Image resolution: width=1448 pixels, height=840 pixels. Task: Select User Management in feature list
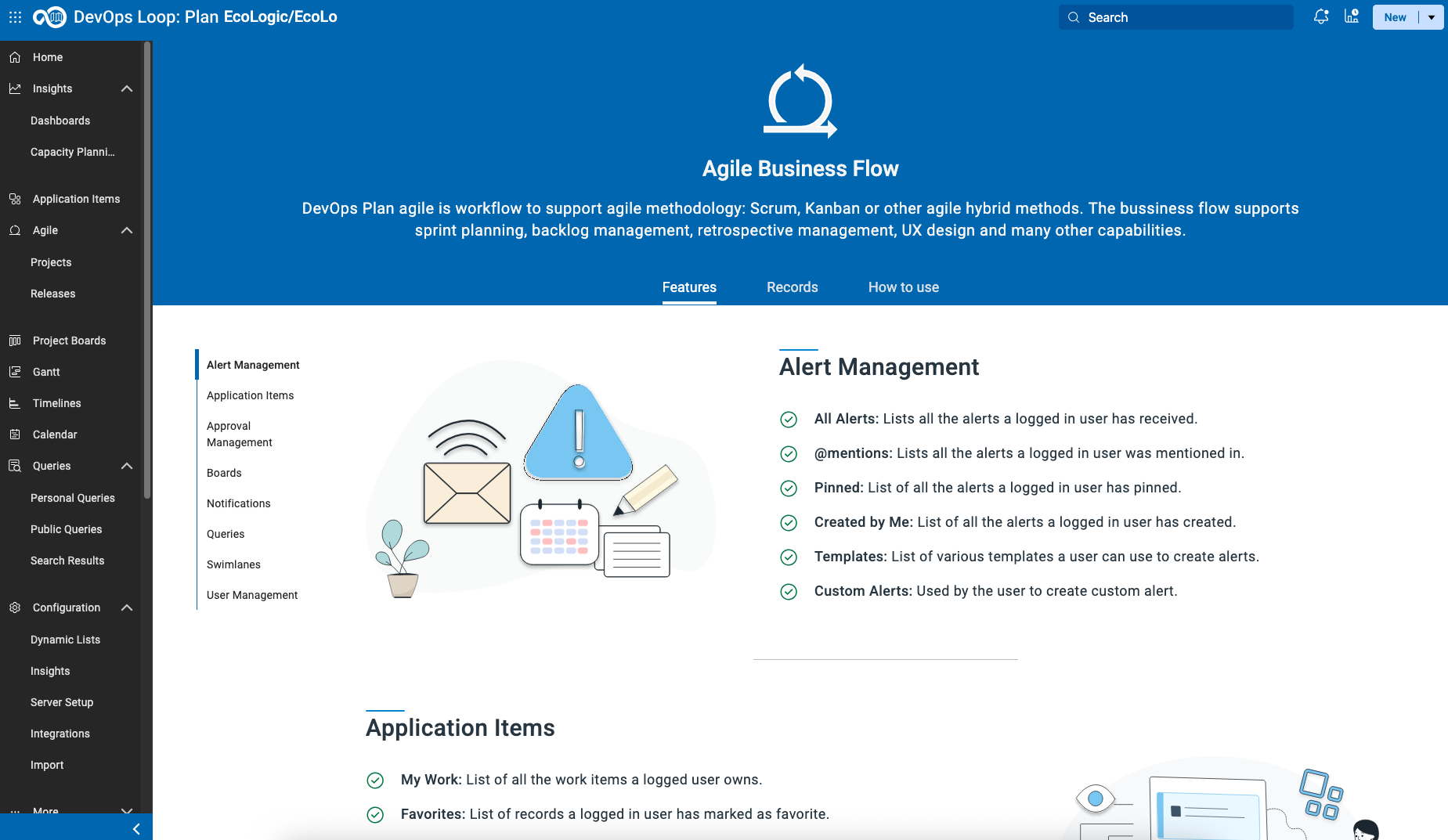coord(252,595)
